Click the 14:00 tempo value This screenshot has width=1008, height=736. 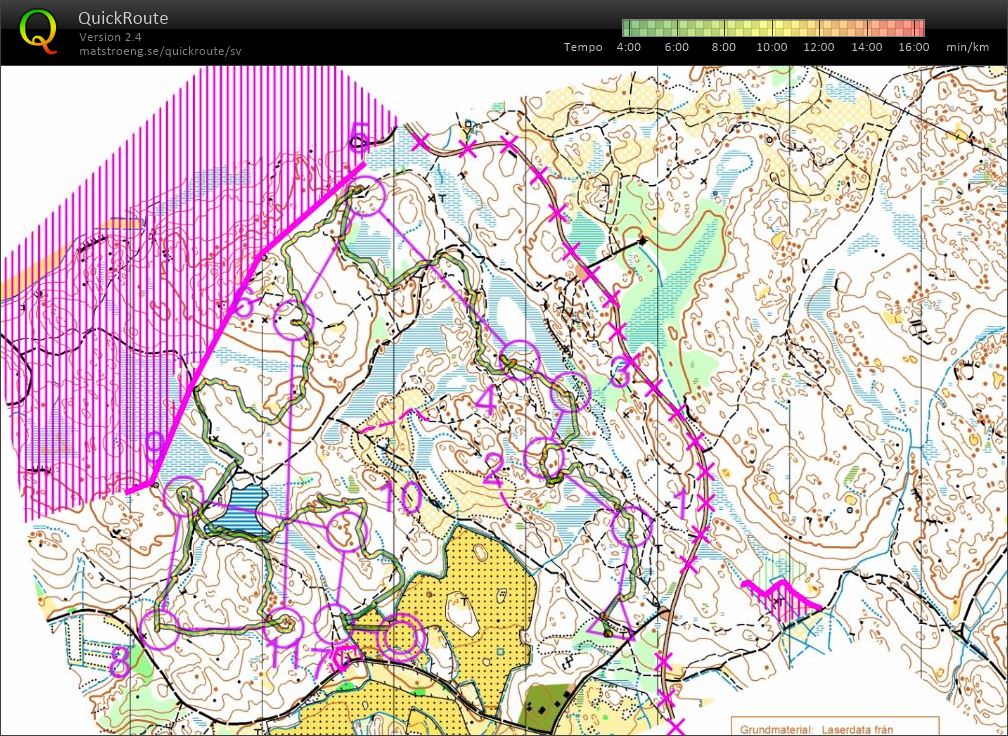[x=867, y=47]
